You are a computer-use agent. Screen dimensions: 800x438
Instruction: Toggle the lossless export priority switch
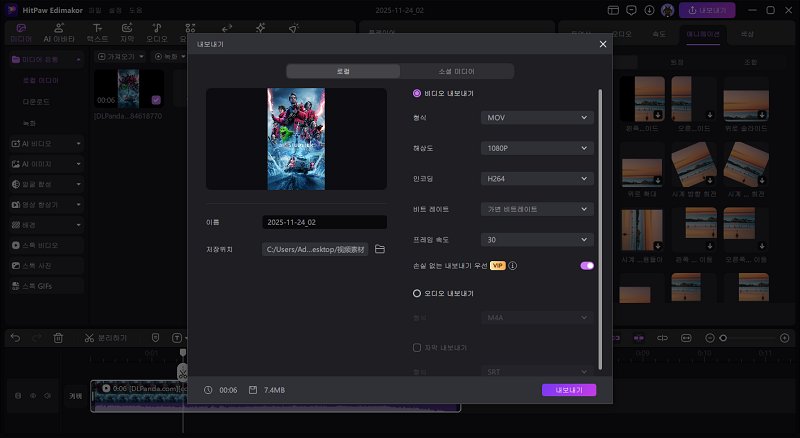tap(586, 266)
